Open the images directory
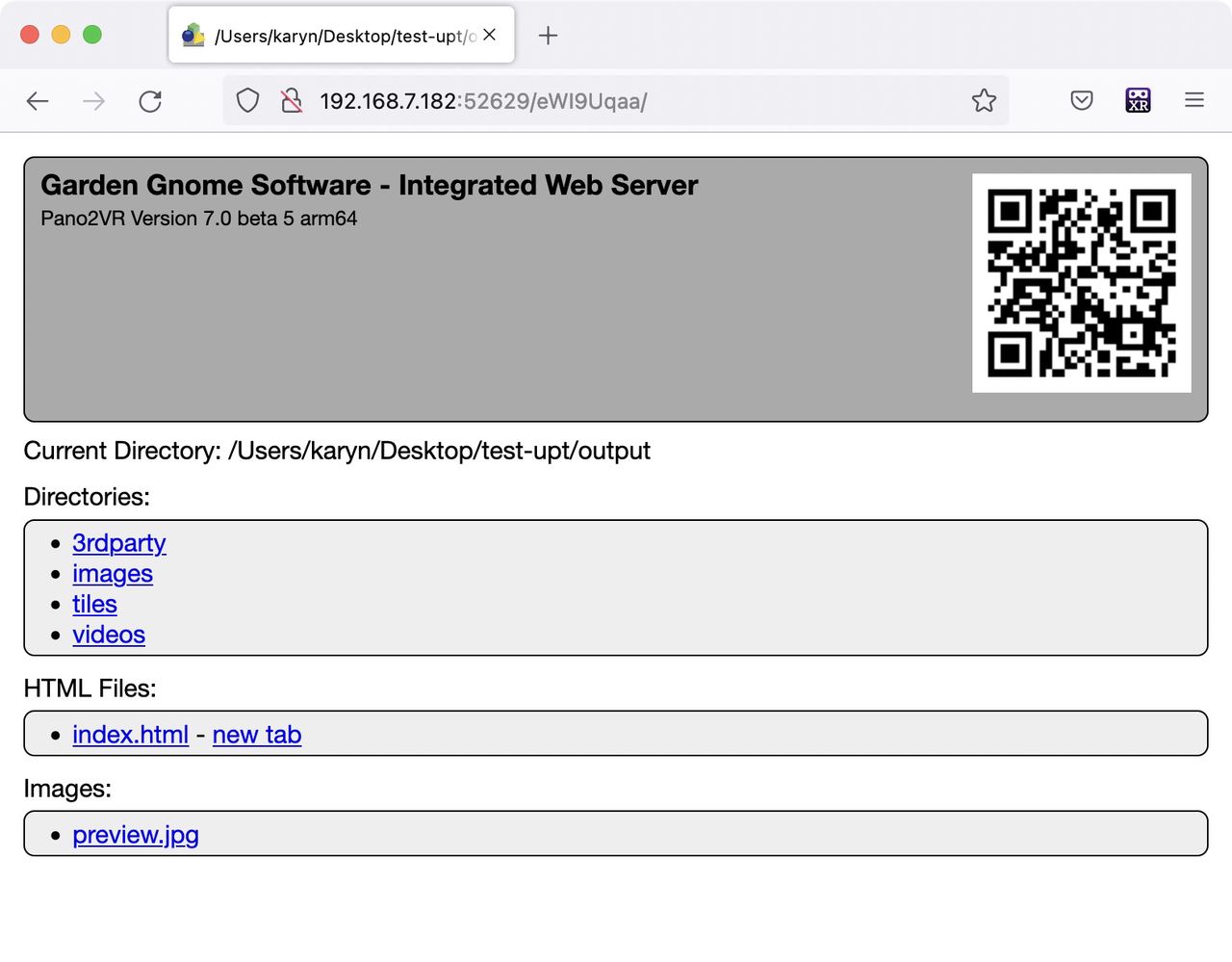The image size is (1232, 962). pos(113,574)
